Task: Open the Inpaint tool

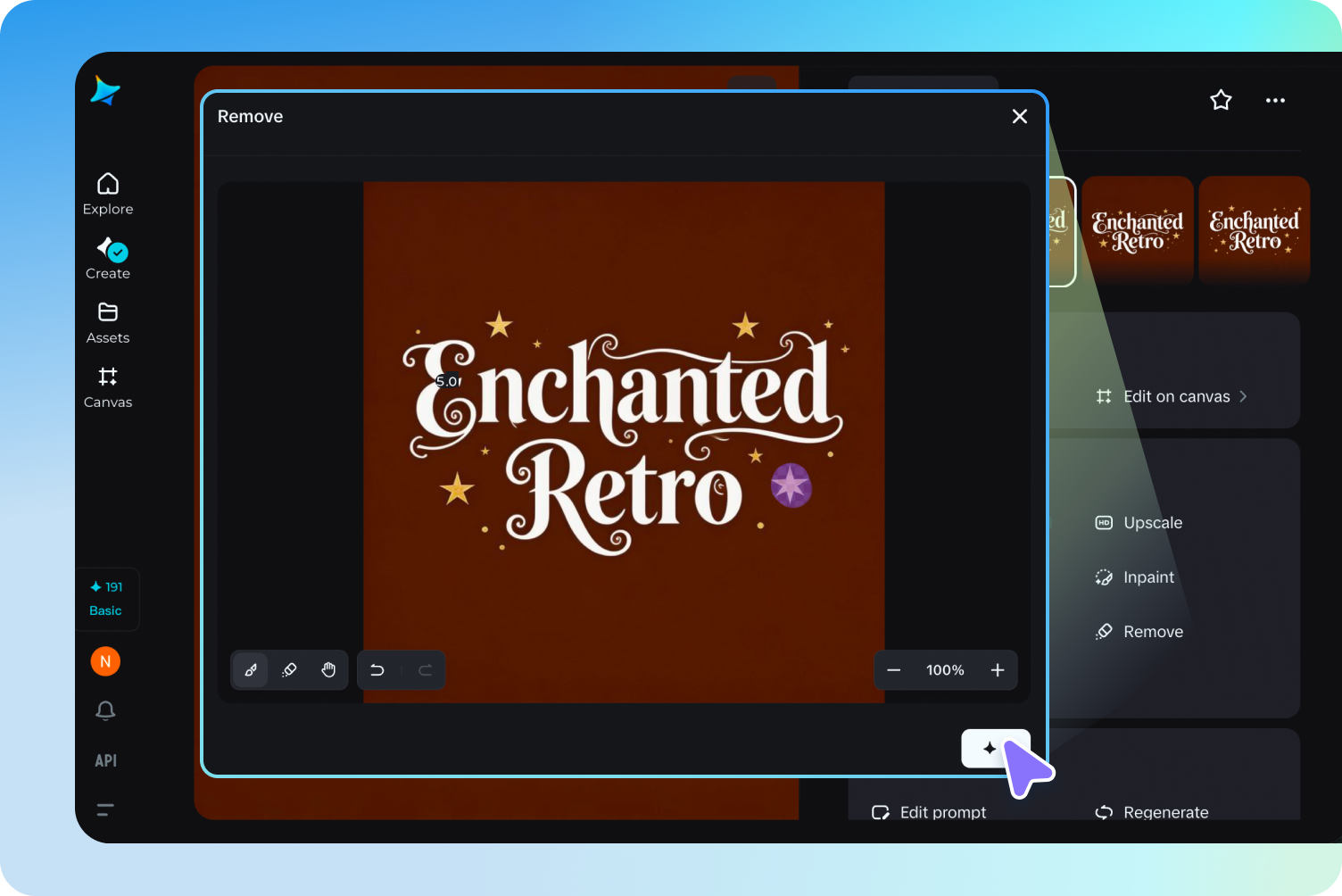Action: click(1147, 577)
